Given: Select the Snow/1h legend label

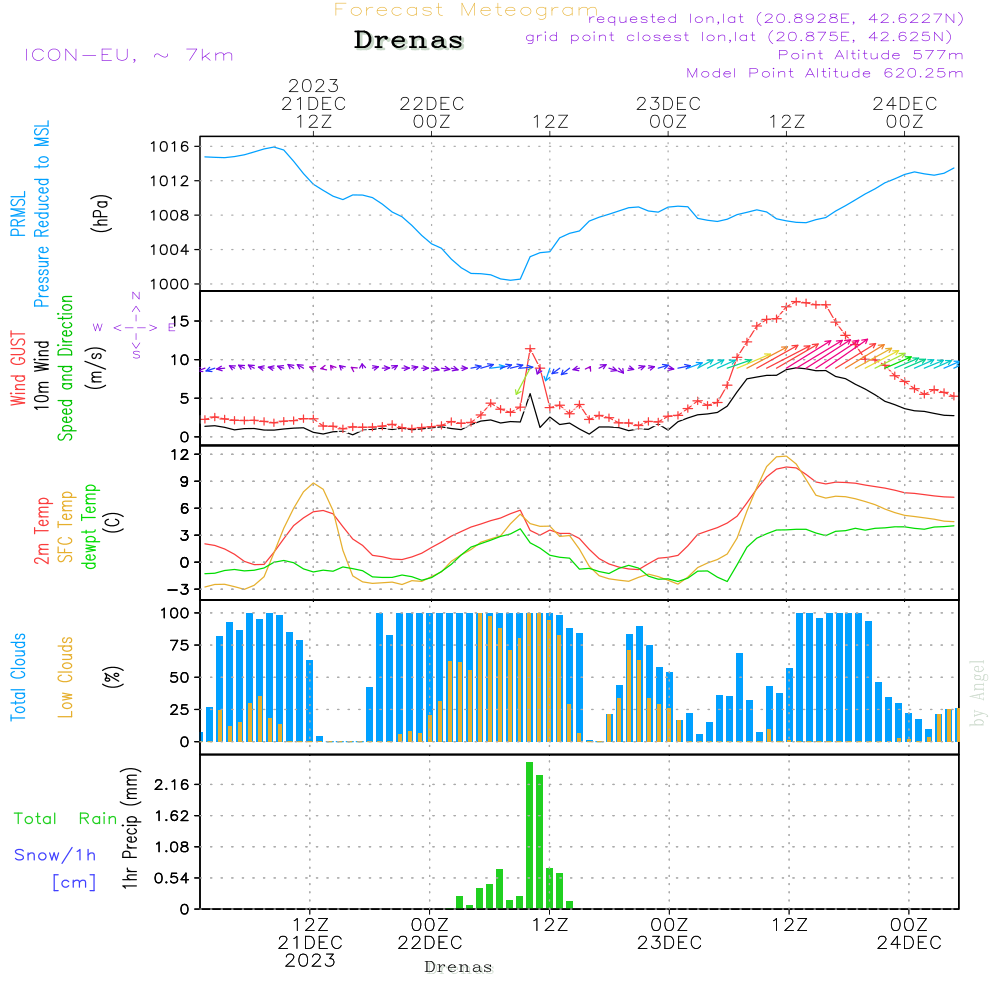Looking at the screenshot, I should (x=55, y=855).
